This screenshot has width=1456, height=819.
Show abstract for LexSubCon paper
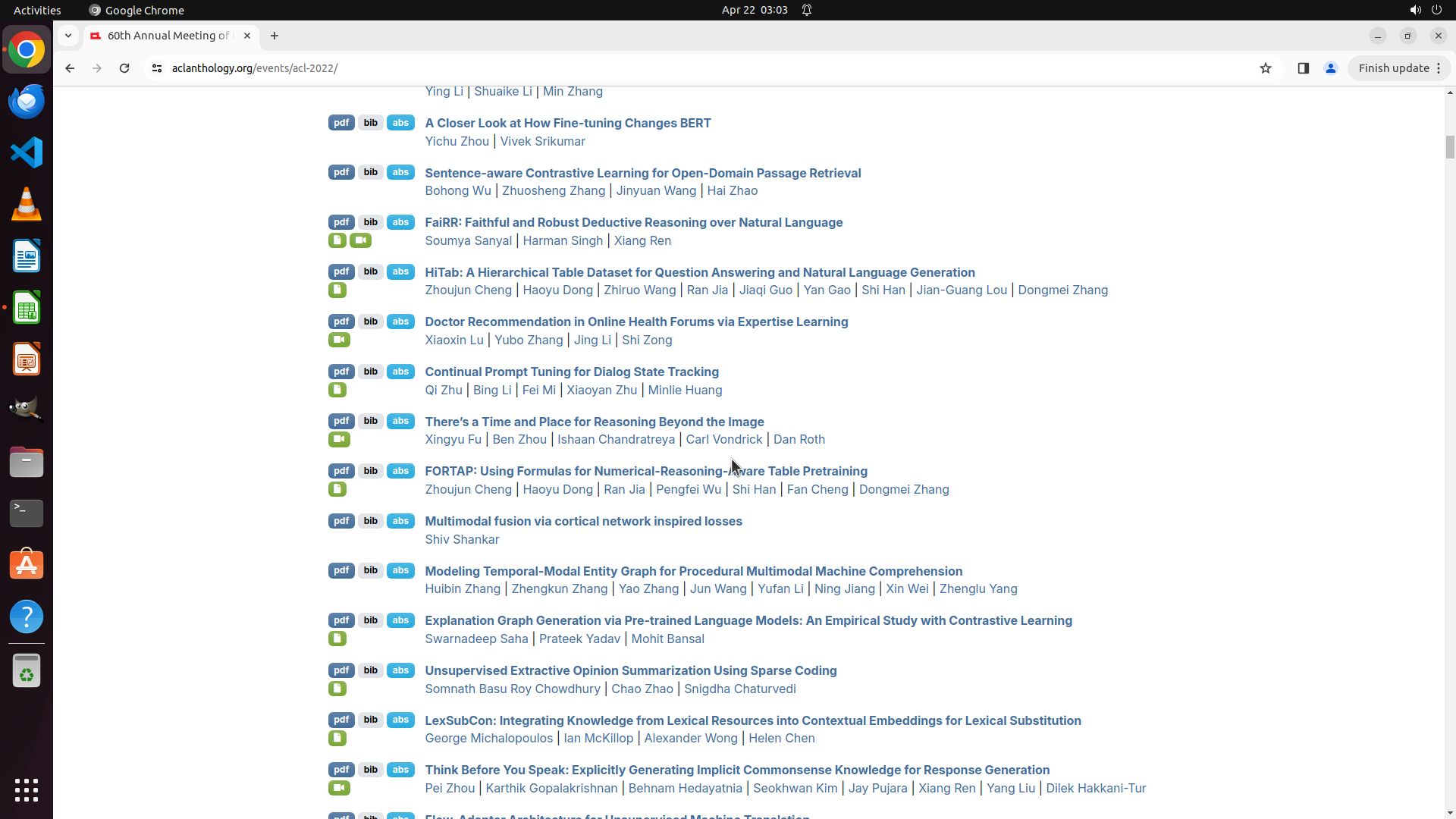[400, 720]
